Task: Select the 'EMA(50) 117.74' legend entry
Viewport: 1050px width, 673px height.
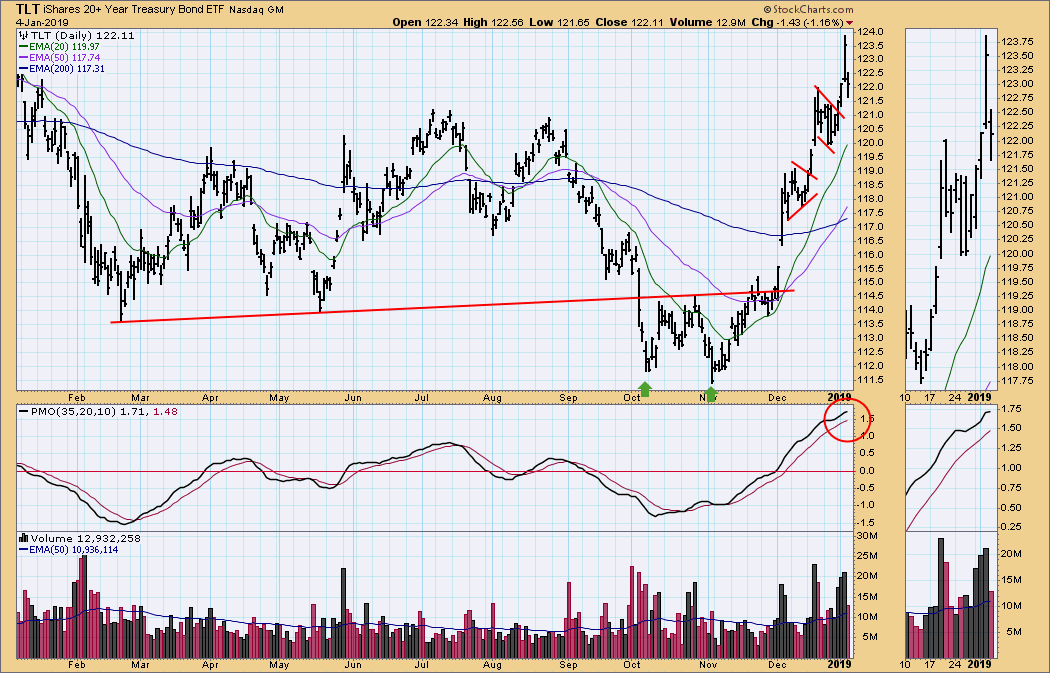Action: point(60,58)
